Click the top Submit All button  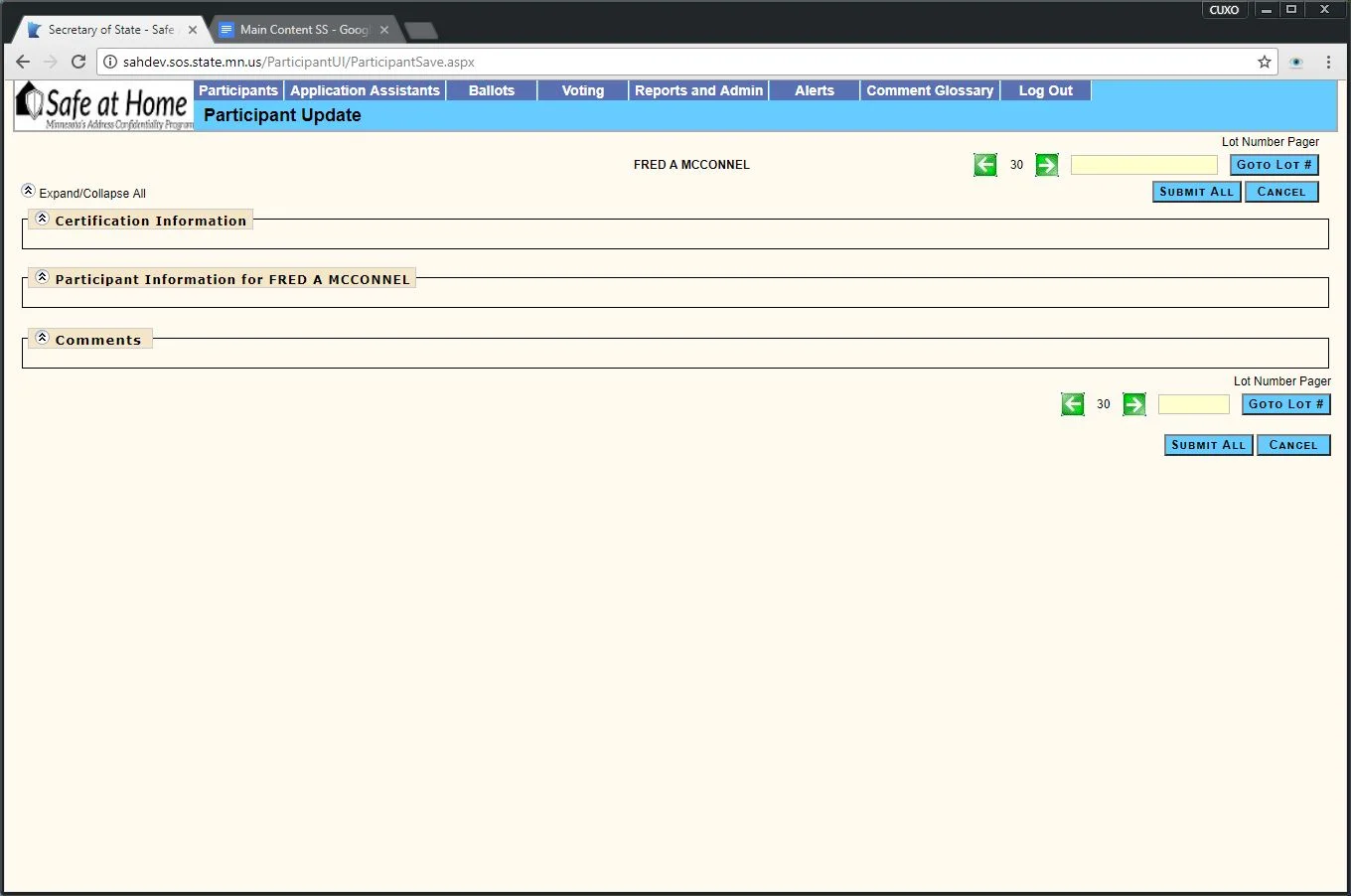(1197, 192)
